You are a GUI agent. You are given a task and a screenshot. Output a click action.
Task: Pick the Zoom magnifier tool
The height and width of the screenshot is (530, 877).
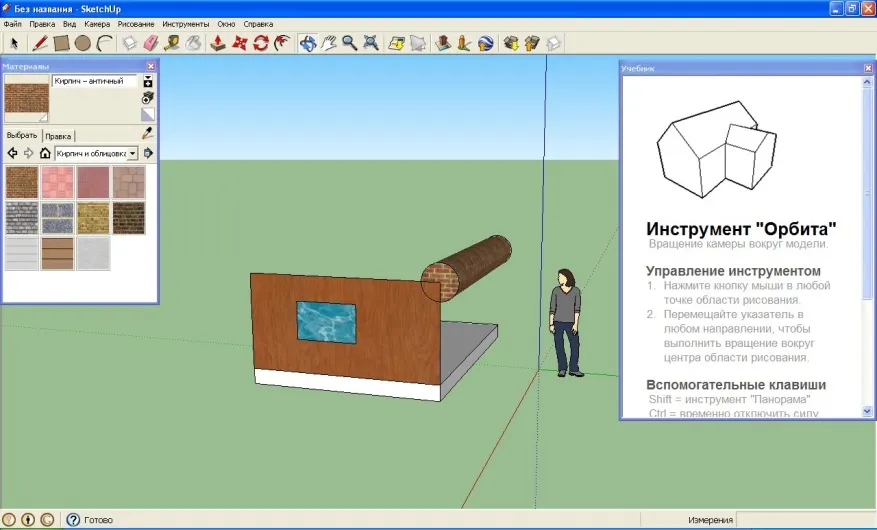pyautogui.click(x=350, y=43)
